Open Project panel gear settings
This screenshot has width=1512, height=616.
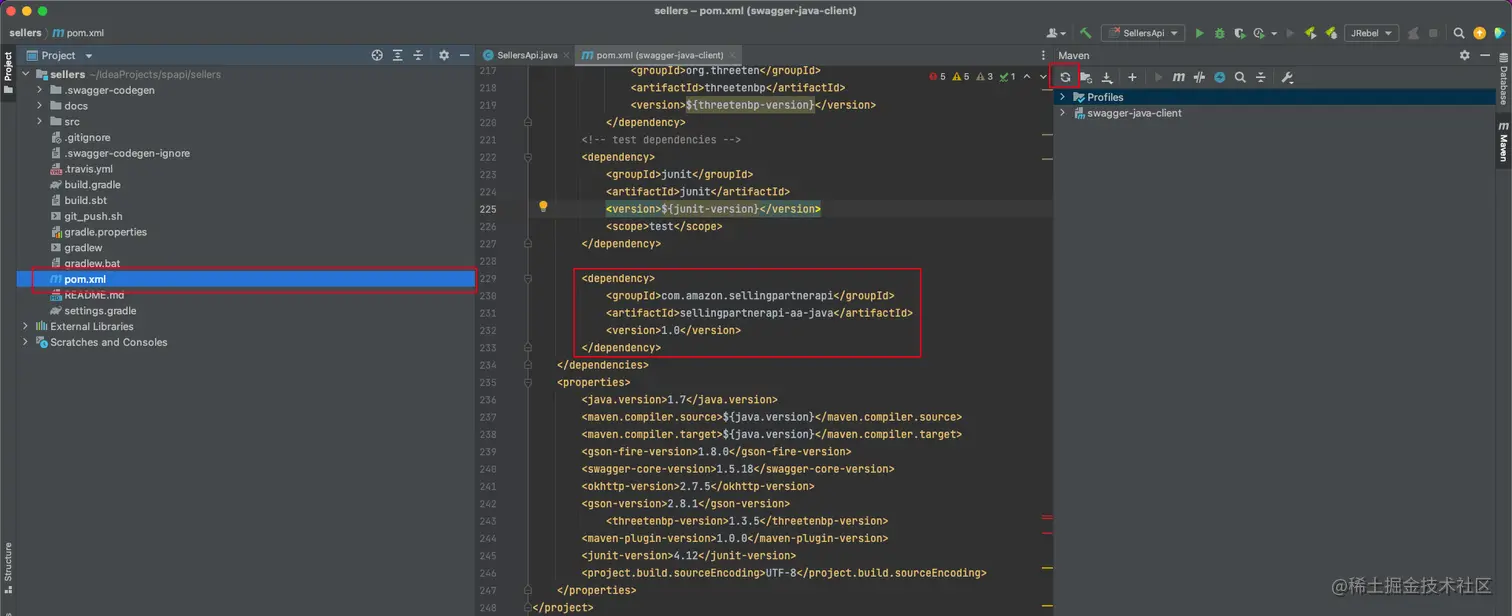[x=444, y=55]
